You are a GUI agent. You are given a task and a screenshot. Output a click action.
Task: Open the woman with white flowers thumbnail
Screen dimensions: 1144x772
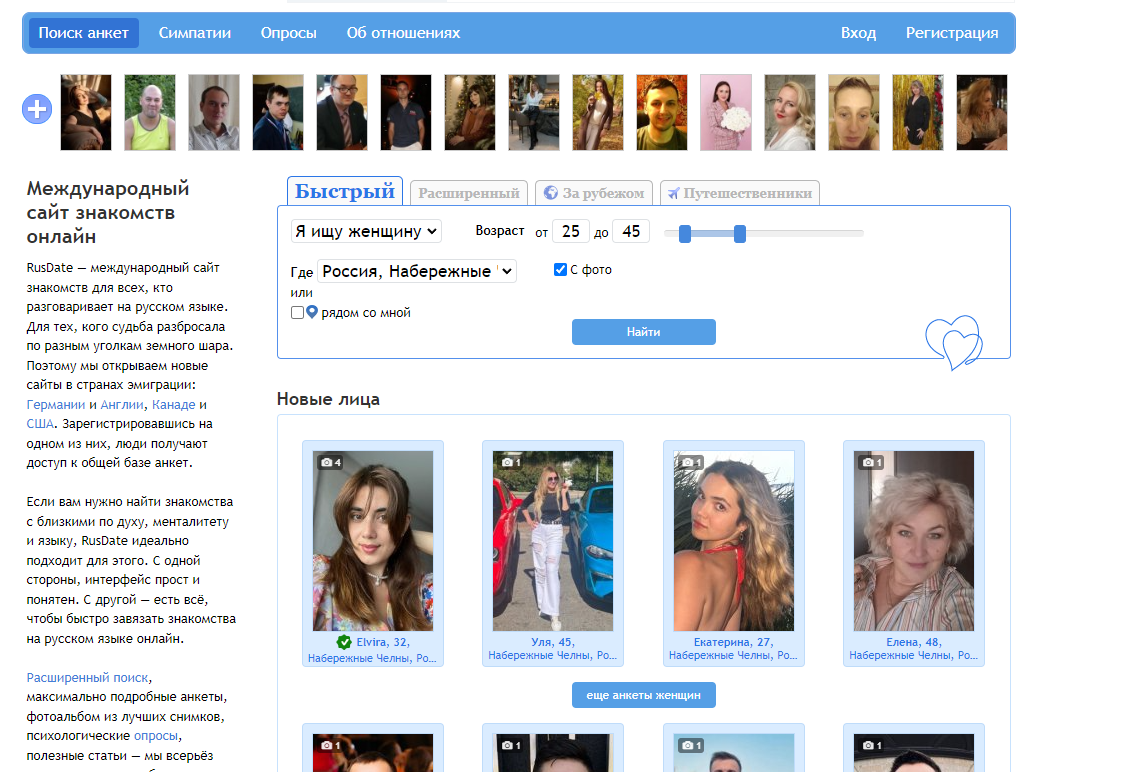pyautogui.click(x=726, y=112)
